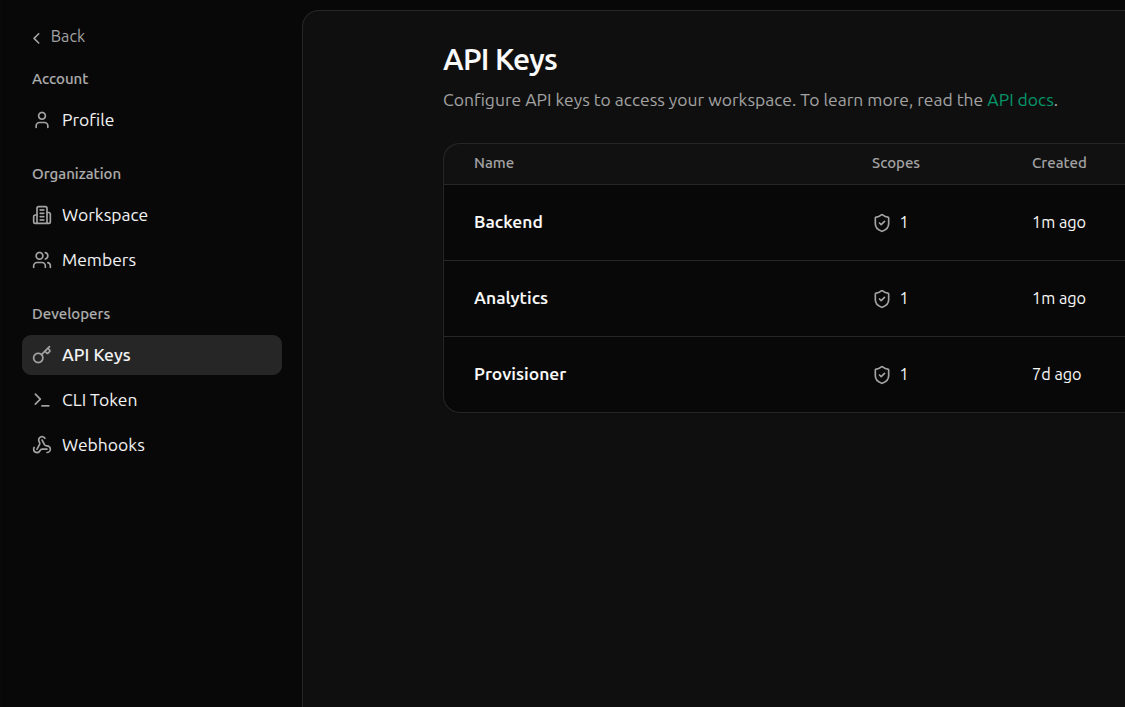The height and width of the screenshot is (707, 1125).
Task: Navigate to Workspace settings
Action: pyautogui.click(x=105, y=215)
